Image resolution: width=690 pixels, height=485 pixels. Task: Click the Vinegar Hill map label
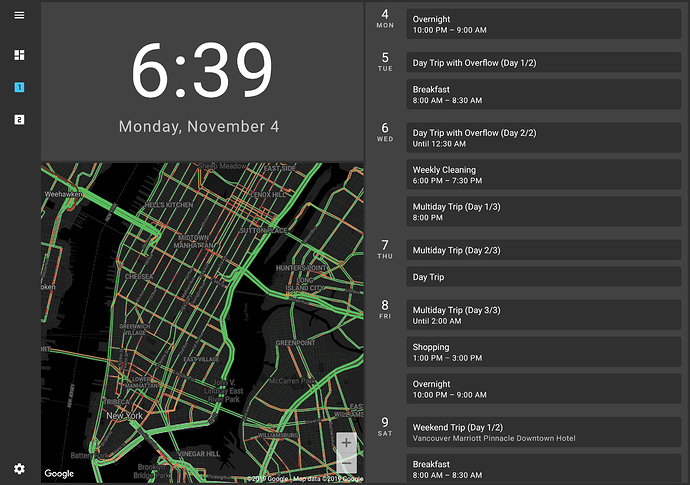click(x=198, y=453)
